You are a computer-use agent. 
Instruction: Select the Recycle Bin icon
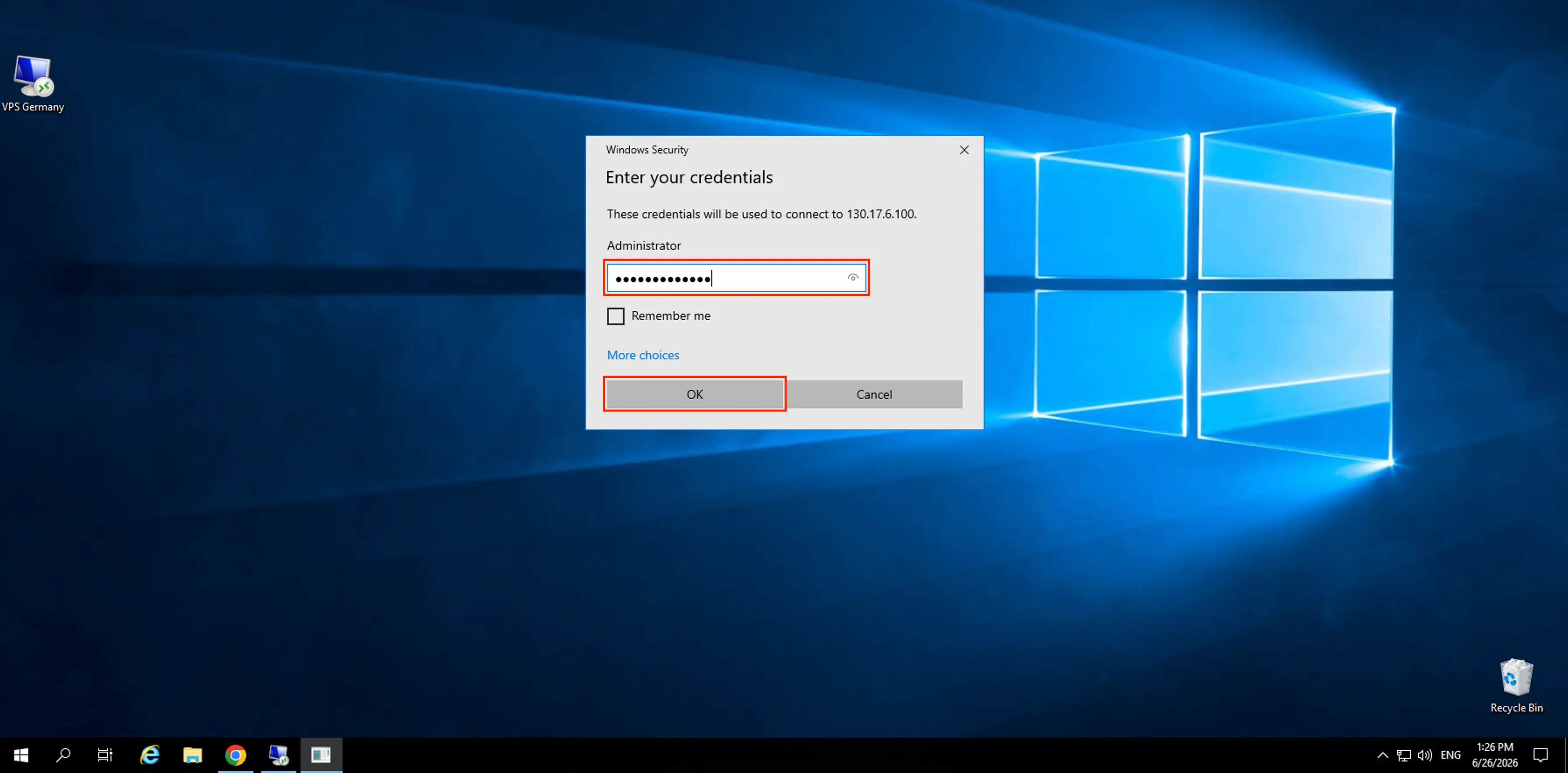coord(1516,685)
